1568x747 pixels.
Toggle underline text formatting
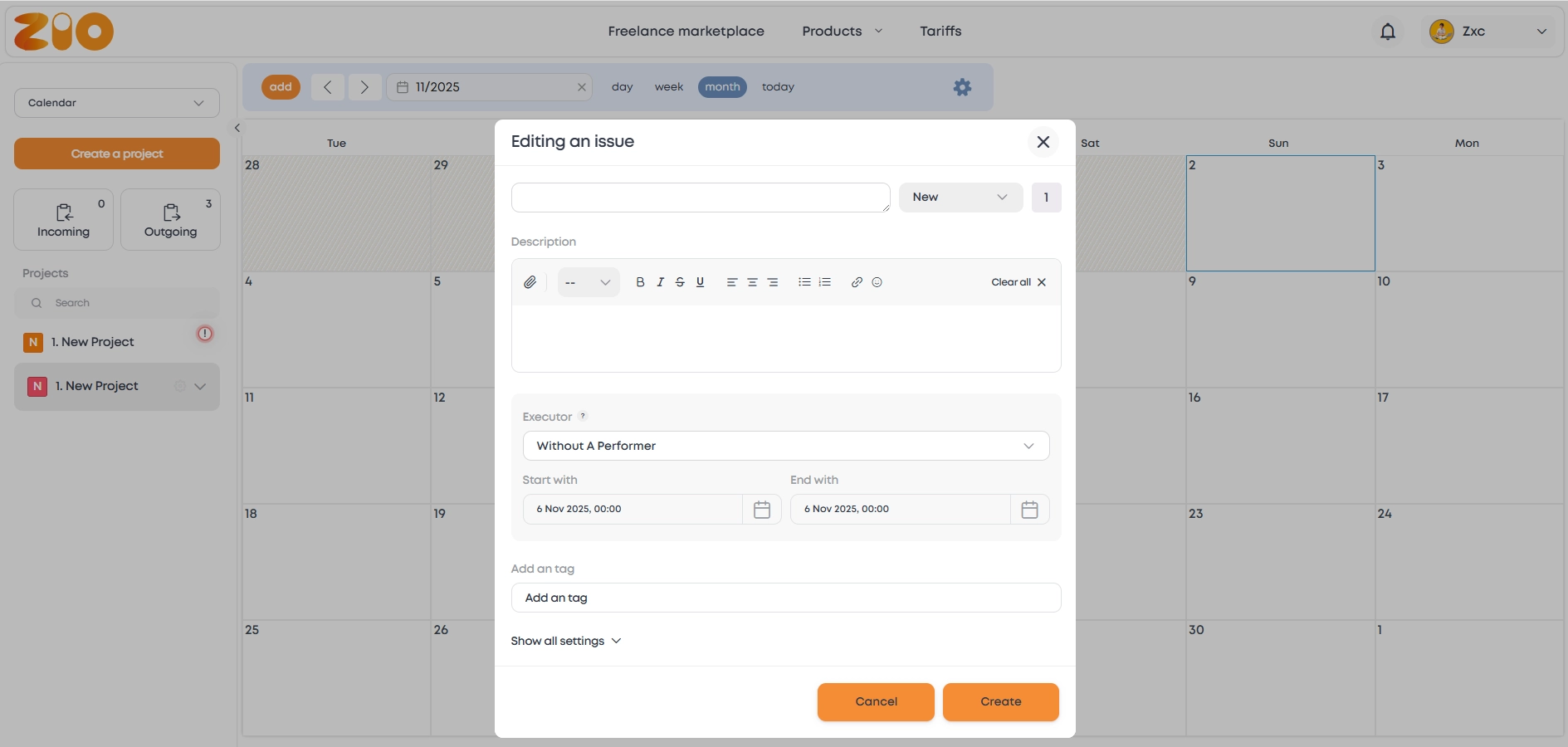point(700,282)
